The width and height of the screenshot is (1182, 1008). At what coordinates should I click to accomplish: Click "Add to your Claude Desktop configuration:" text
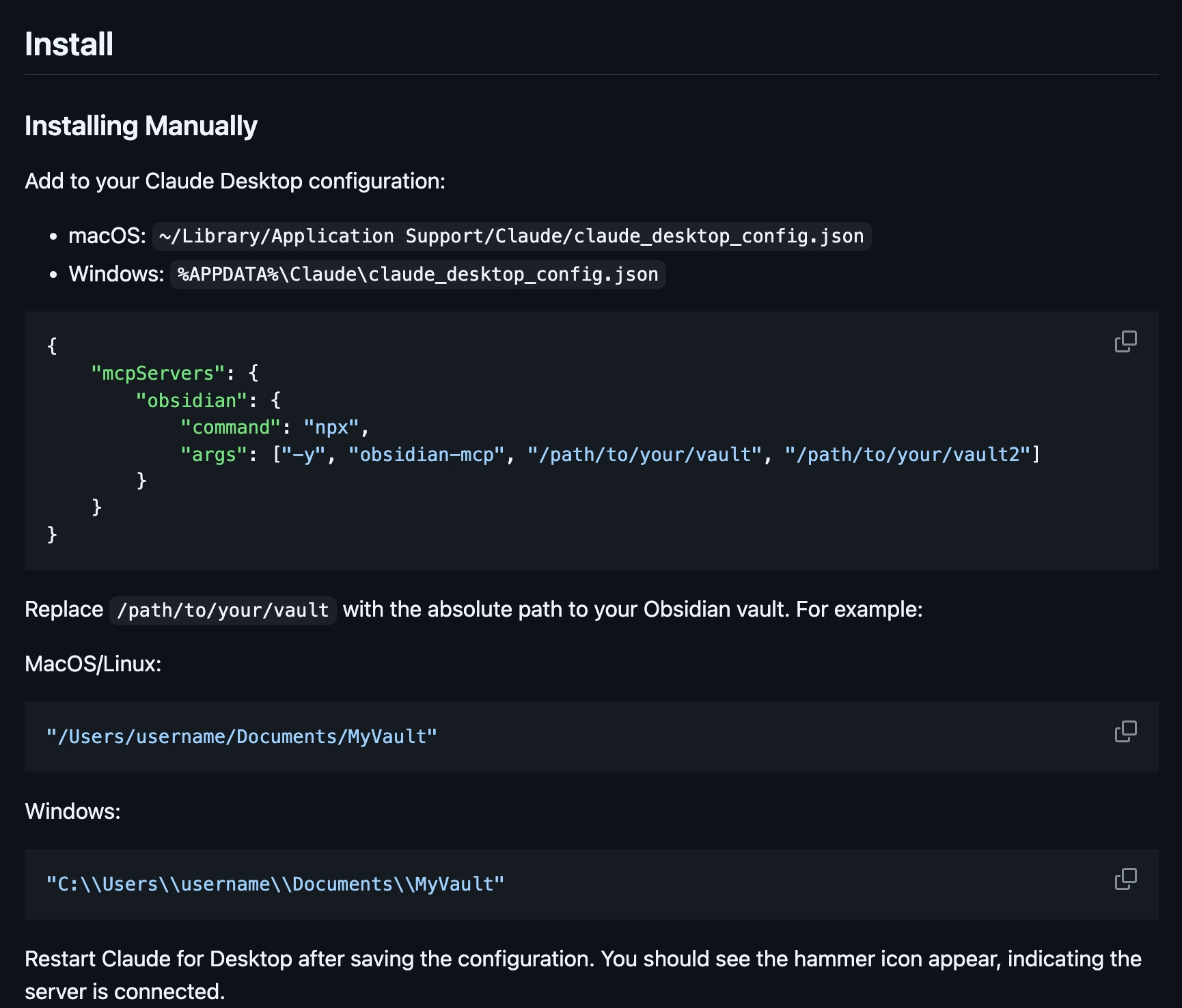click(235, 181)
